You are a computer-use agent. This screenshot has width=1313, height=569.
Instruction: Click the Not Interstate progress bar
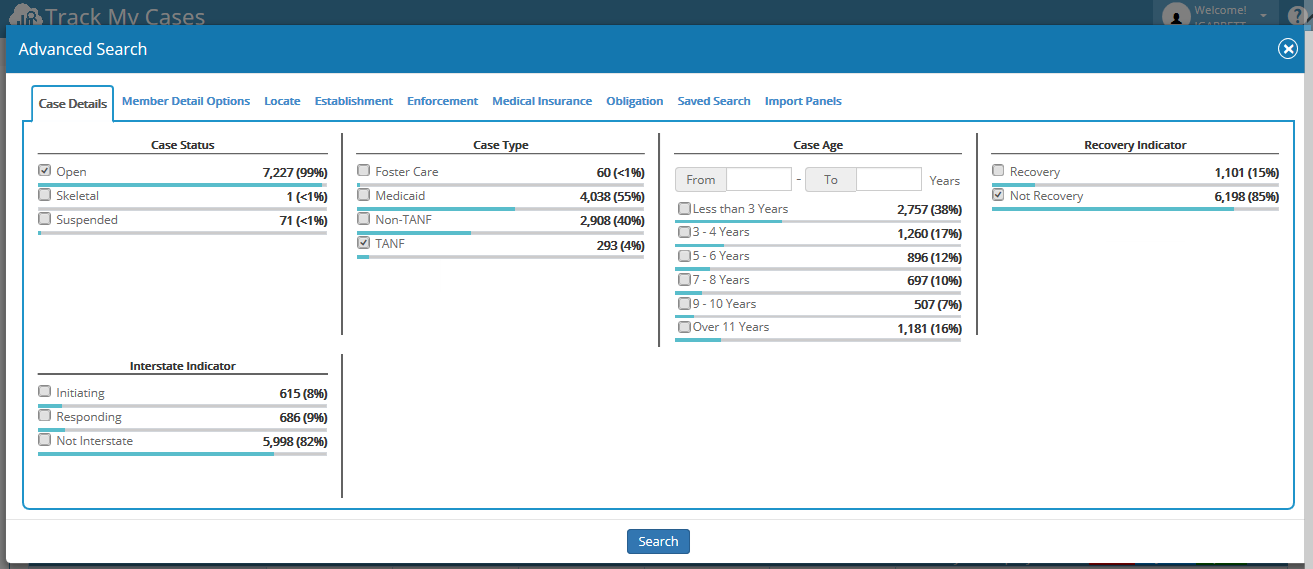click(x=182, y=454)
